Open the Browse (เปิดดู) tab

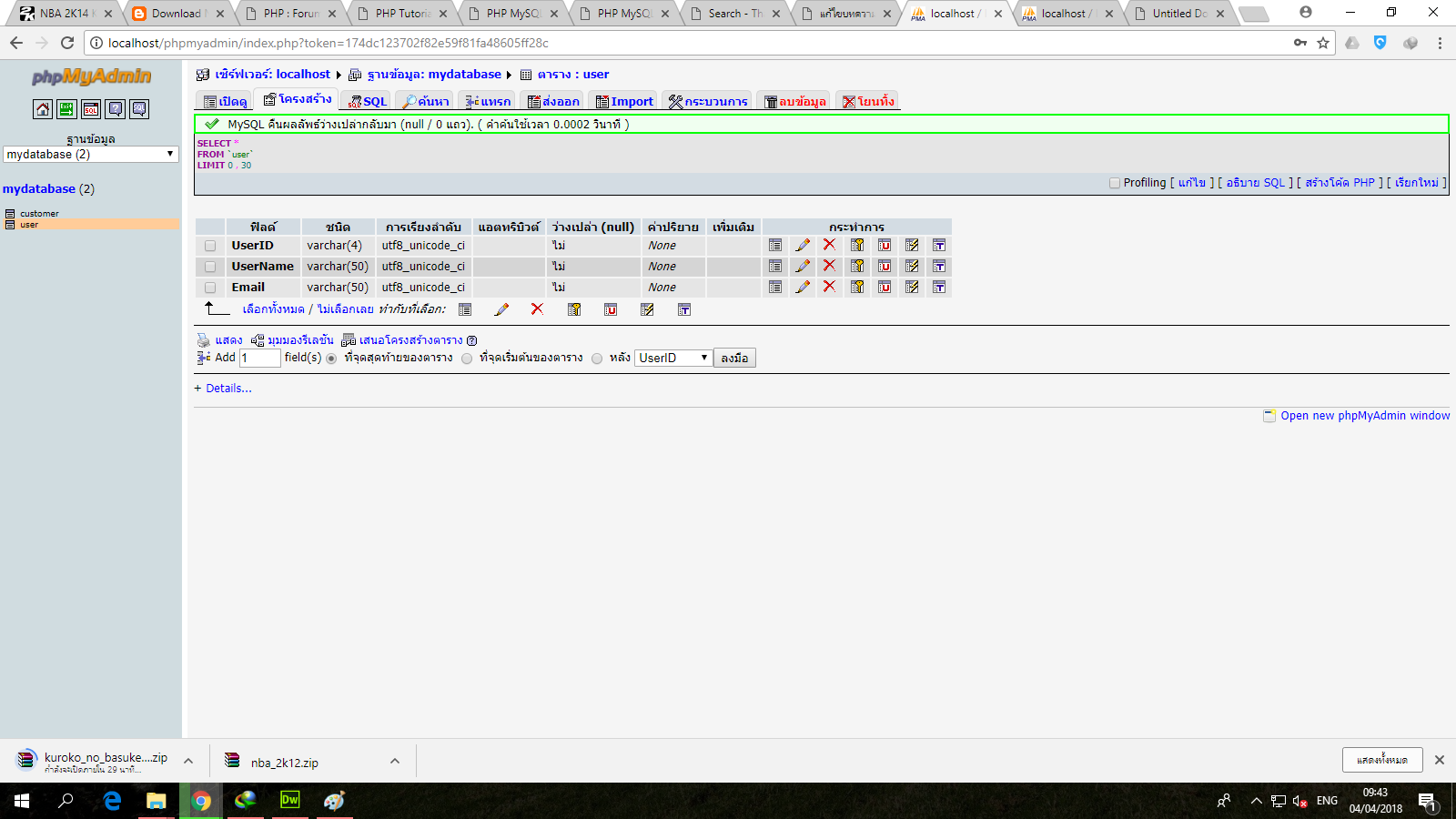point(225,101)
